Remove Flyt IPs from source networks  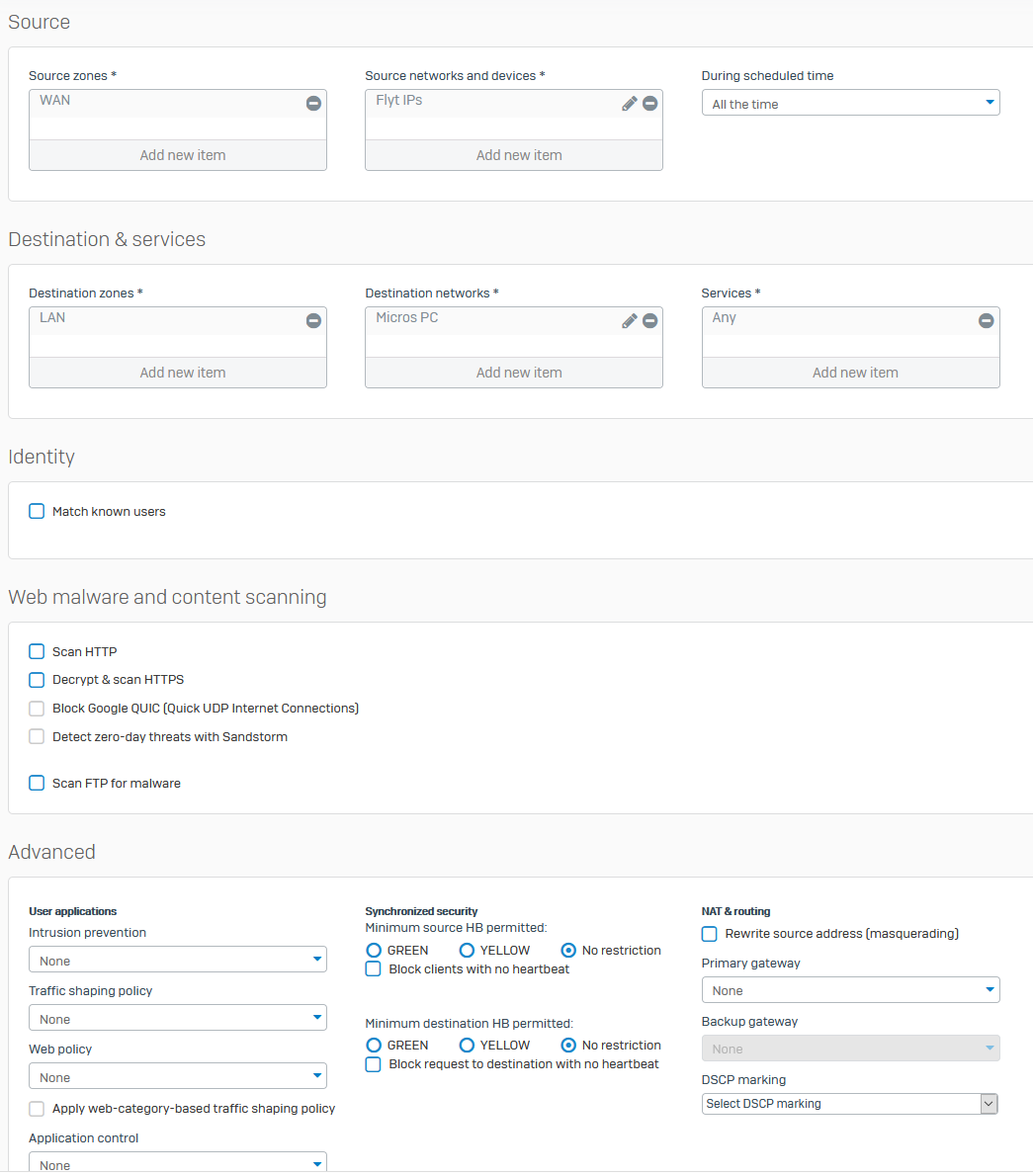[x=649, y=103]
